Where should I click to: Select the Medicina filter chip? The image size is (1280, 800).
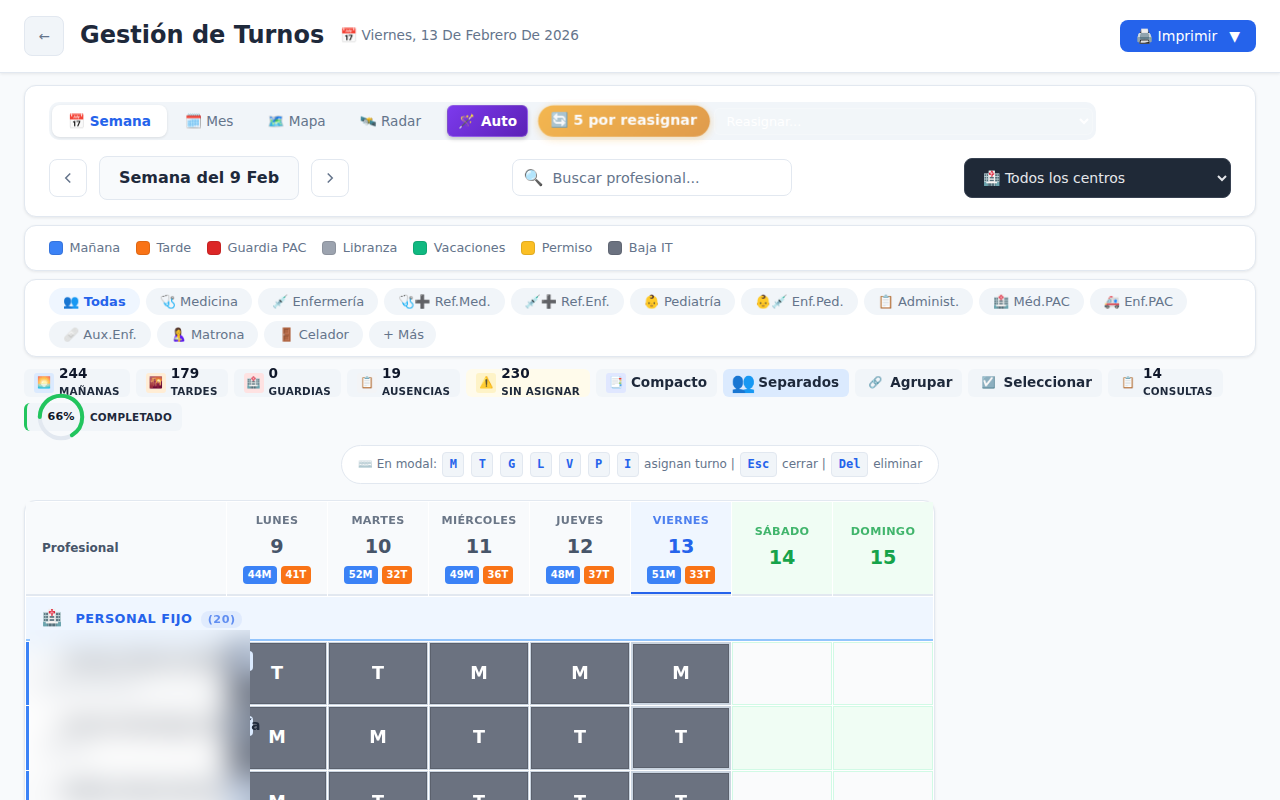tap(198, 300)
